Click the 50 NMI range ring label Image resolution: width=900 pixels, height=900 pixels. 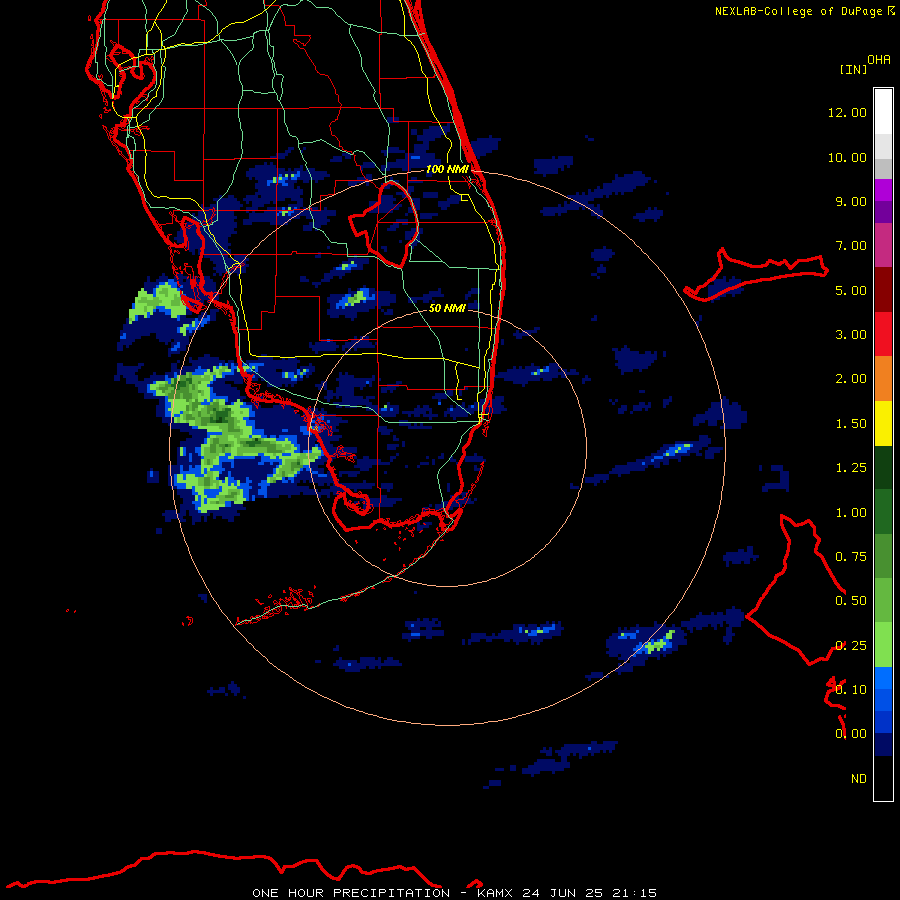coord(447,308)
